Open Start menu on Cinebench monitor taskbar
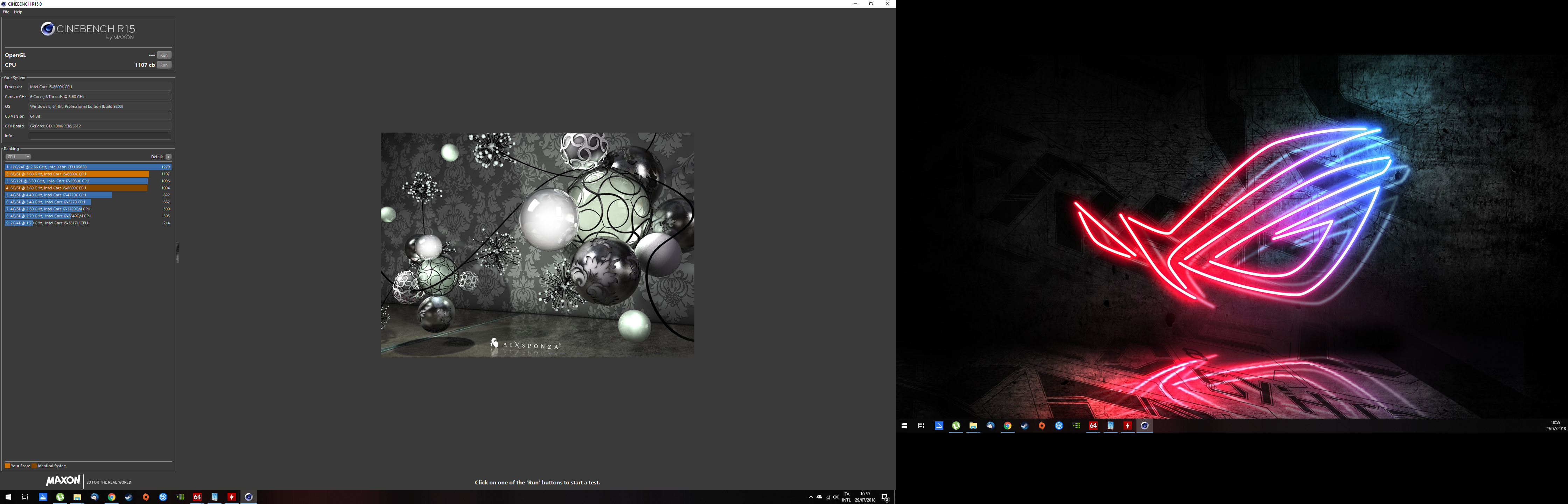Screen dimensions: 1568x504 (x=8, y=497)
